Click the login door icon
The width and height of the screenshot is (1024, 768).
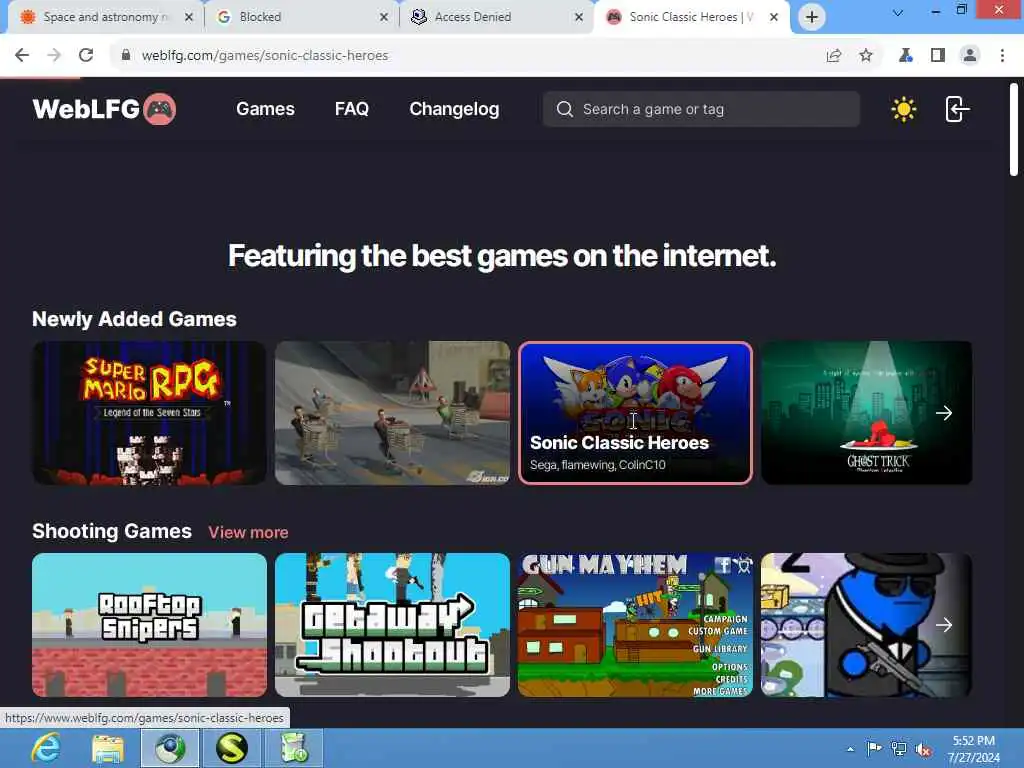click(957, 109)
